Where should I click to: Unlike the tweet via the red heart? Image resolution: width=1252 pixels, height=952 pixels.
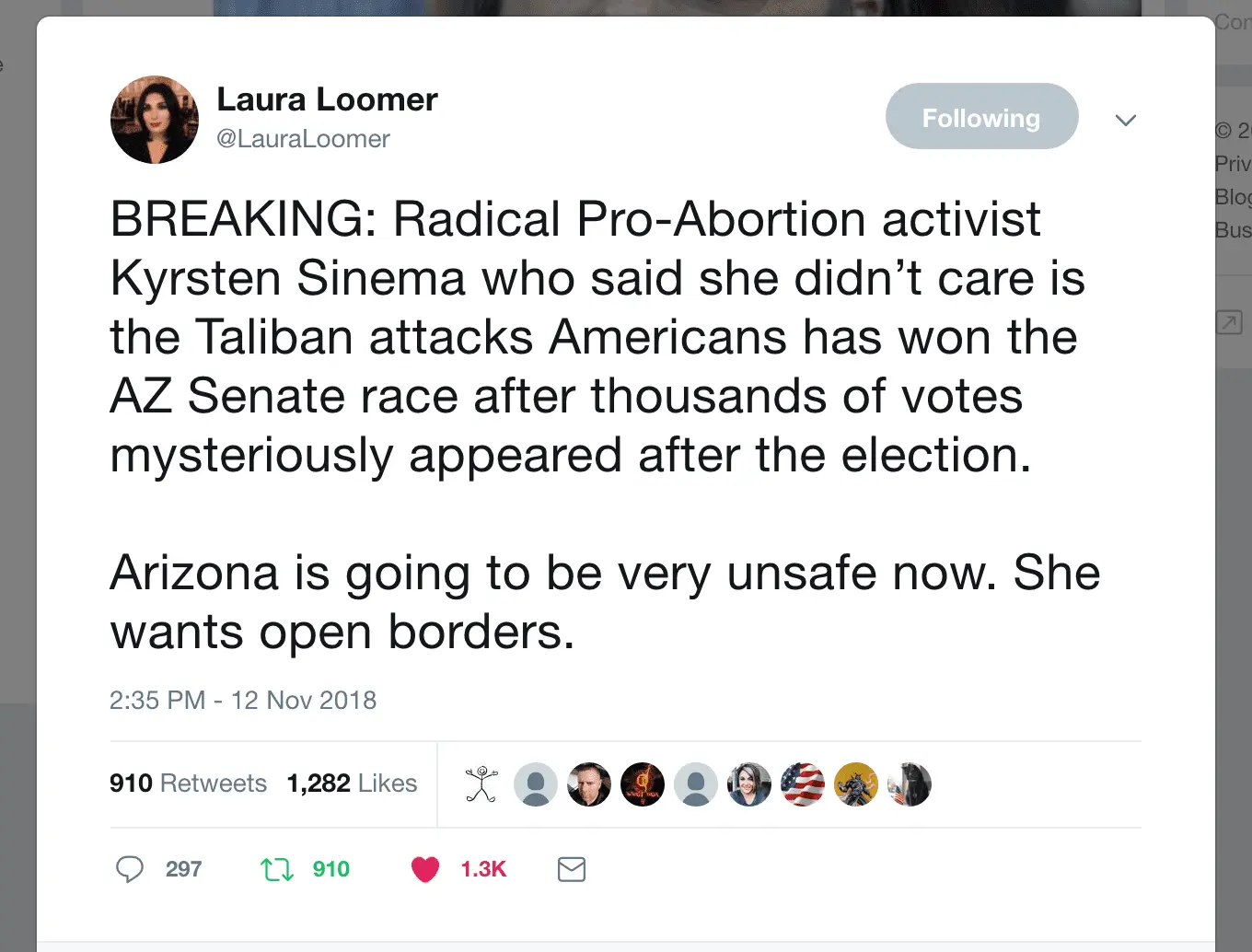425,869
